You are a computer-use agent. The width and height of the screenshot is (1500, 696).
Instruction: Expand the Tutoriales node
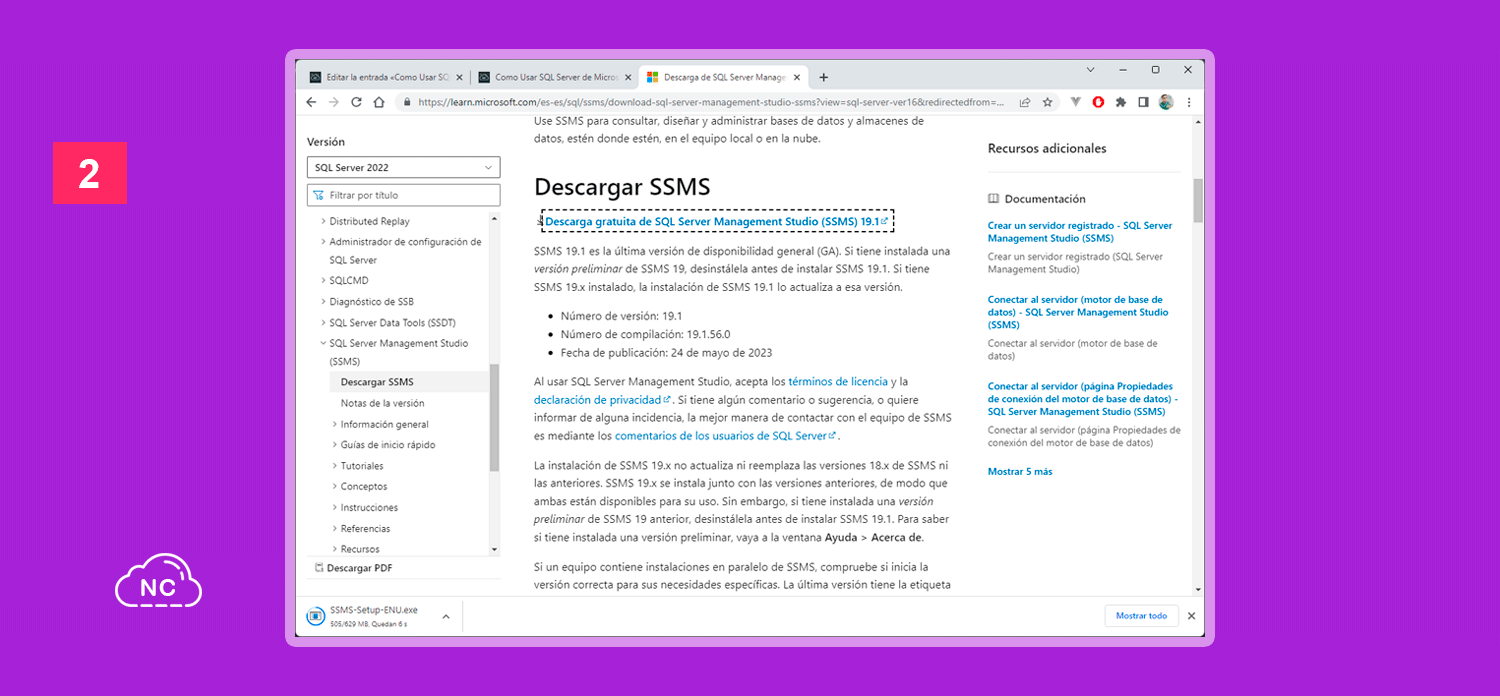point(334,466)
